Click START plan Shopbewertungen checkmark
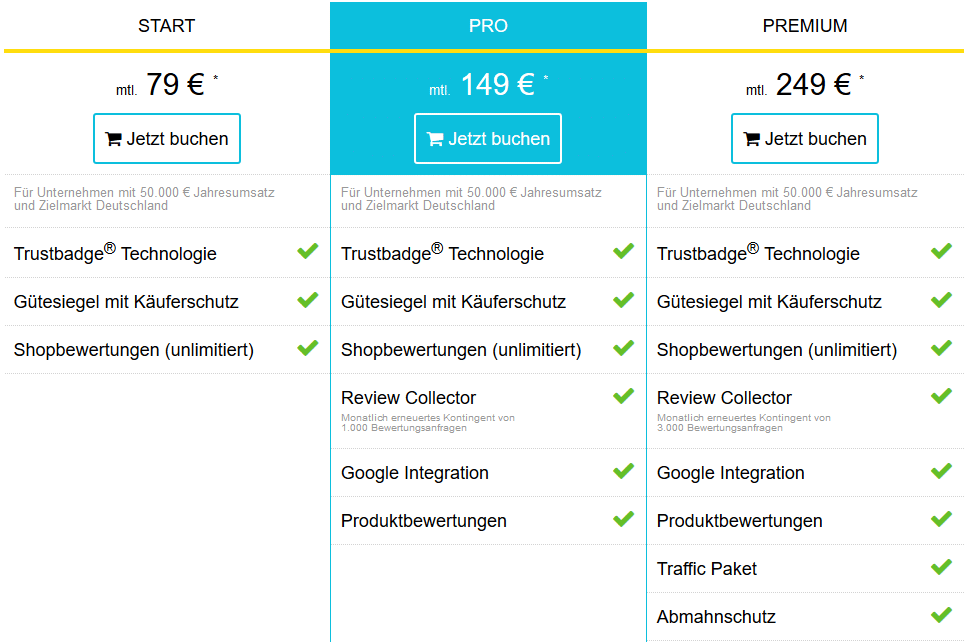 [308, 347]
